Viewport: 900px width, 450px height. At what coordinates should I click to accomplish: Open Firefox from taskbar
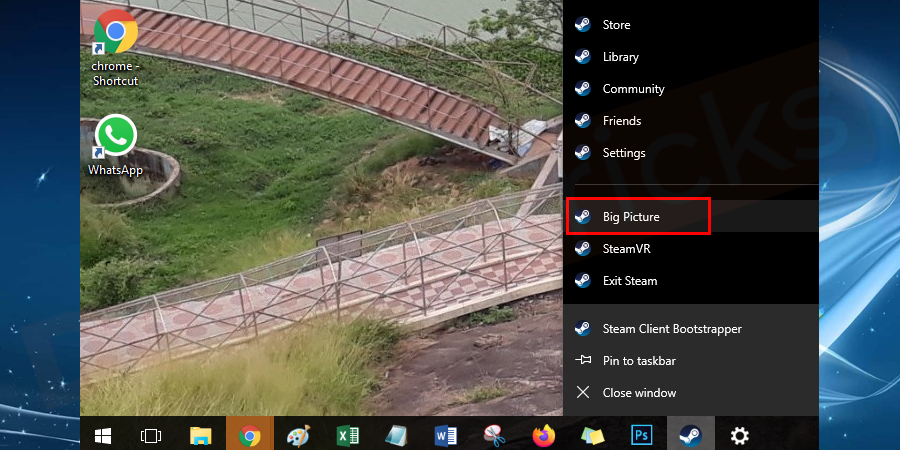(x=544, y=436)
